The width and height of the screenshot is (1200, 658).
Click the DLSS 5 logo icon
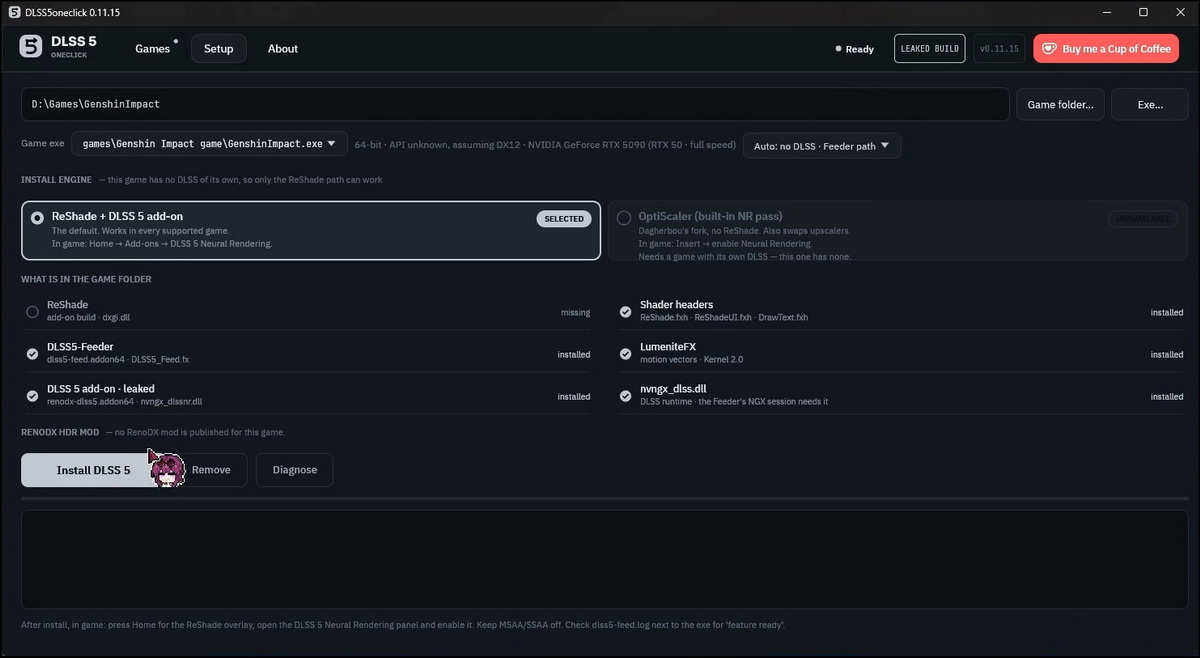click(31, 47)
